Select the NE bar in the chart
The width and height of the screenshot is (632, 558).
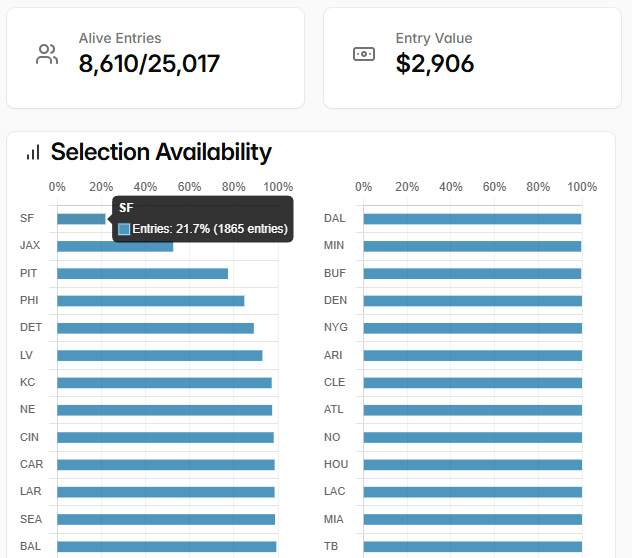coord(164,410)
